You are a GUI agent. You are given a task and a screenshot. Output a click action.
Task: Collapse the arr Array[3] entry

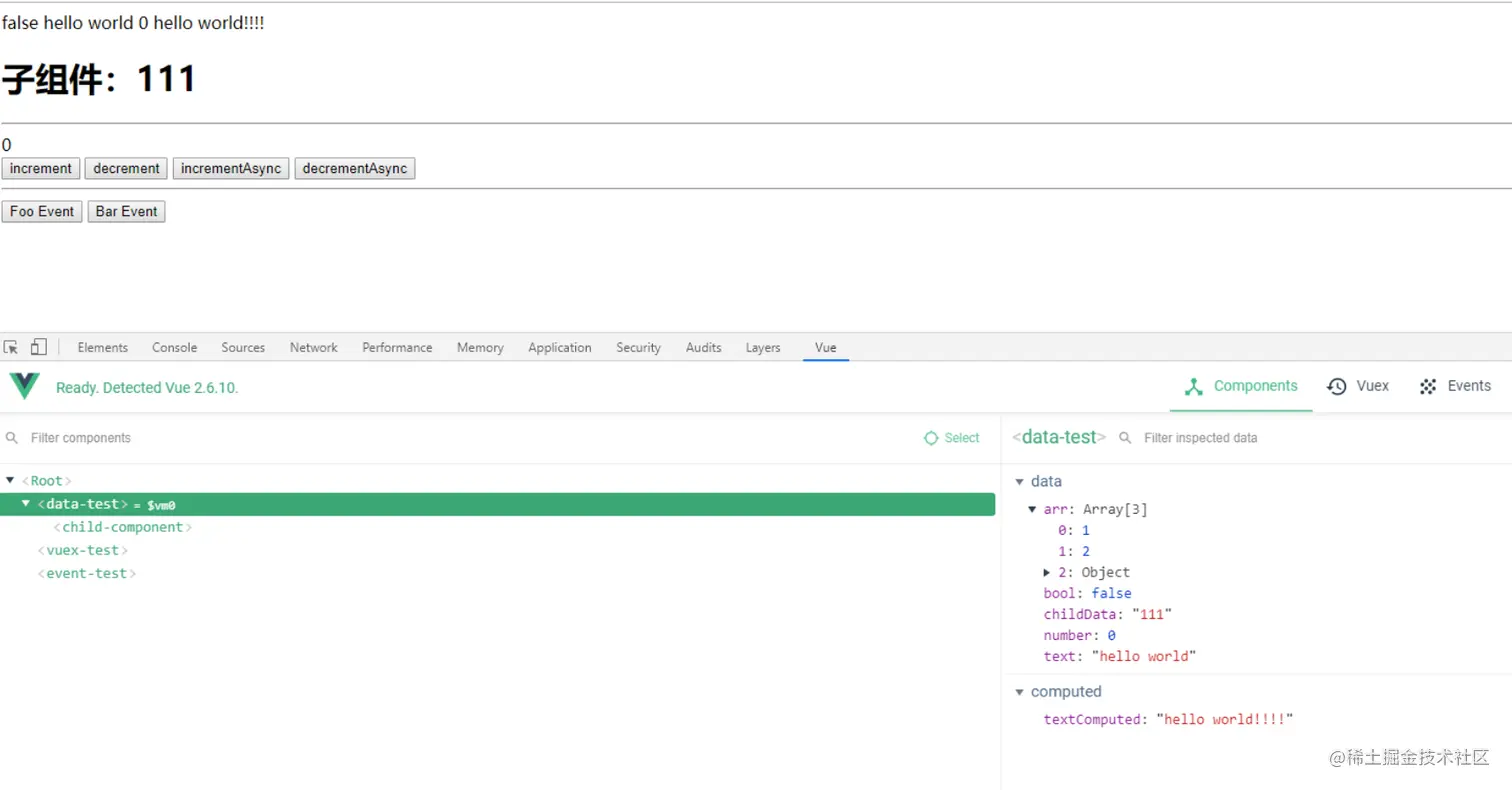click(1032, 509)
